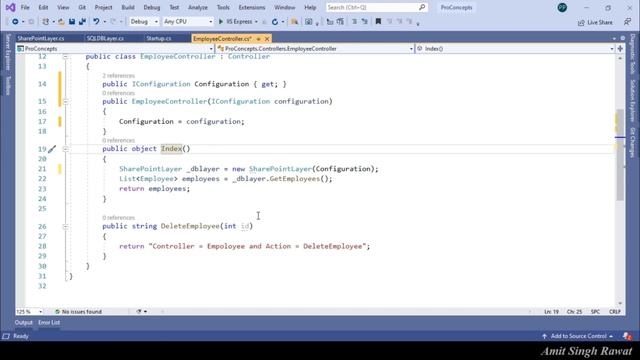
Task: Open the account profile avatar icon
Action: tap(562, 7)
